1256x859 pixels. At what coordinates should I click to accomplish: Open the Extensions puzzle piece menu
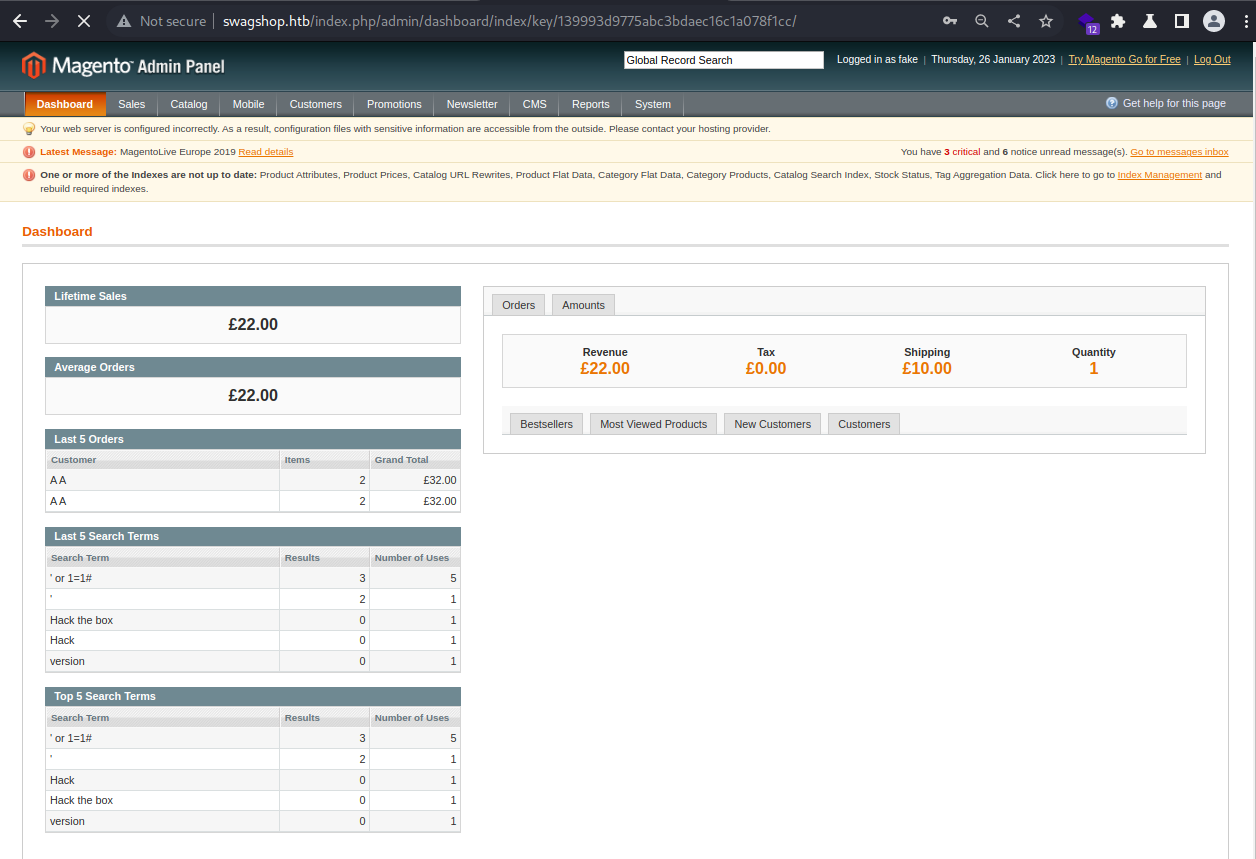point(1118,21)
